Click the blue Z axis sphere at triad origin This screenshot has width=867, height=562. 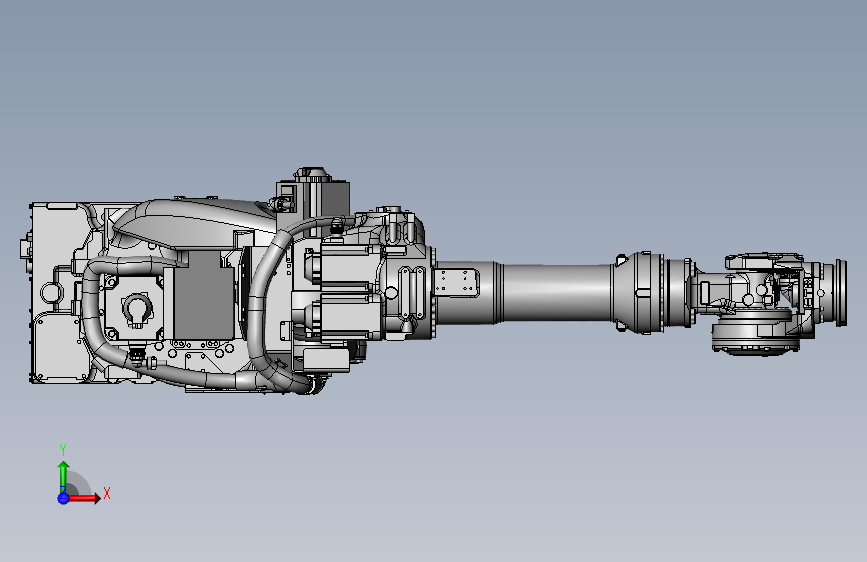pos(63,498)
